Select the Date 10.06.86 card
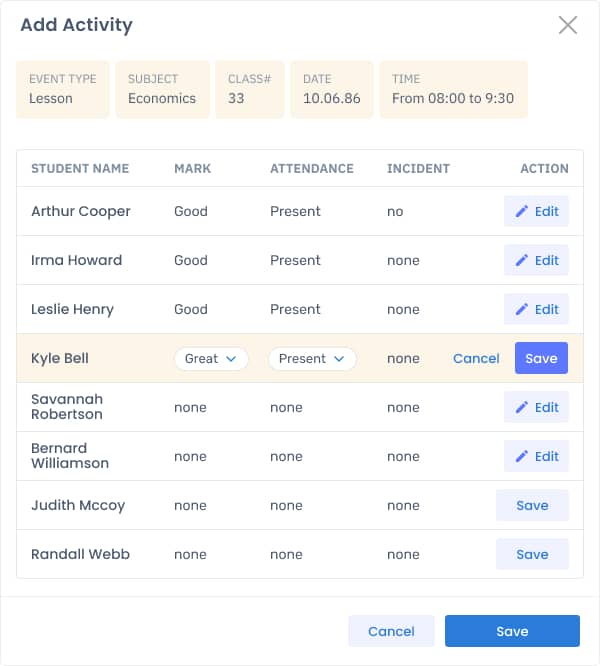The height and width of the screenshot is (666, 600). click(x=332, y=89)
